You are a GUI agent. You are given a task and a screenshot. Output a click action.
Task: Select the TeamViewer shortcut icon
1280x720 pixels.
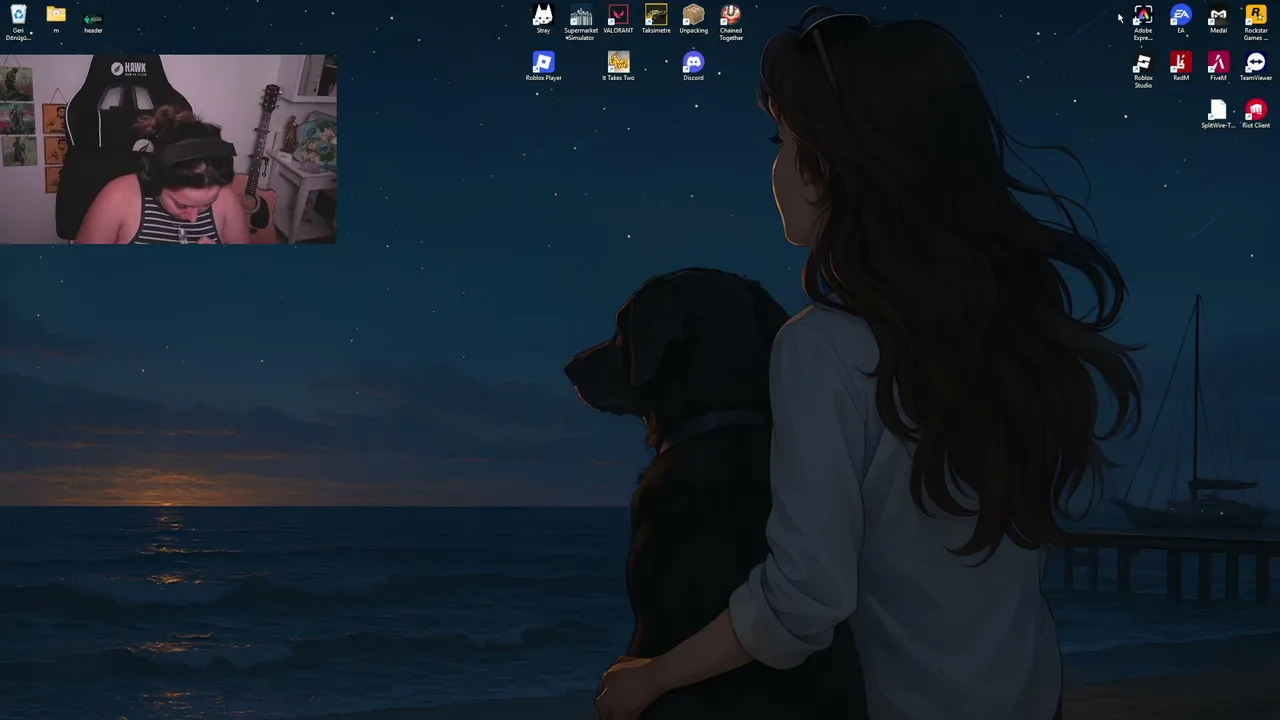tap(1256, 66)
